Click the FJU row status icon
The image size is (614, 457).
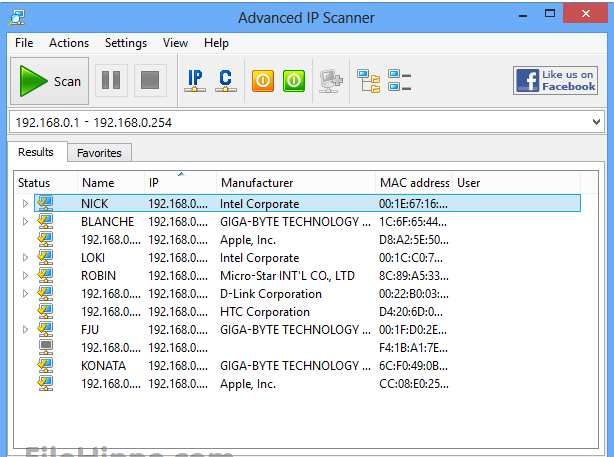[x=45, y=329]
